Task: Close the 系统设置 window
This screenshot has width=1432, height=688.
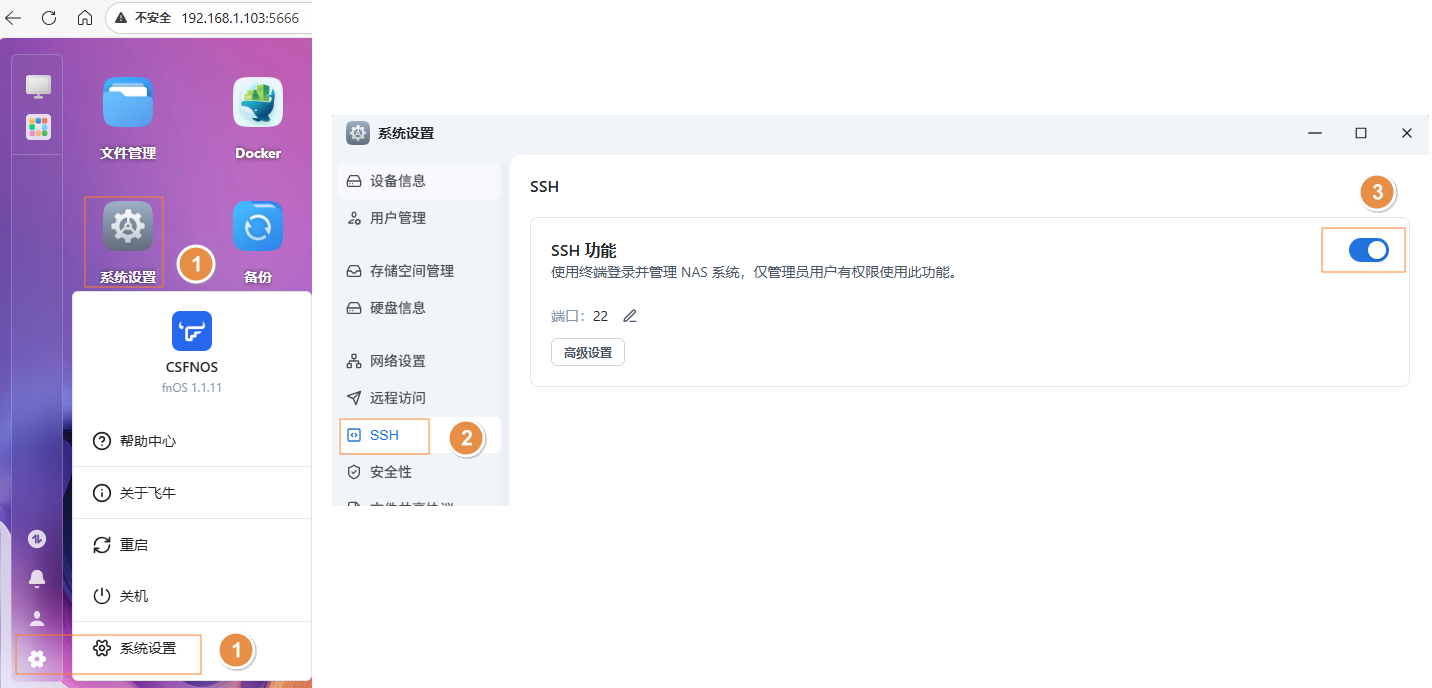Action: [x=1407, y=133]
